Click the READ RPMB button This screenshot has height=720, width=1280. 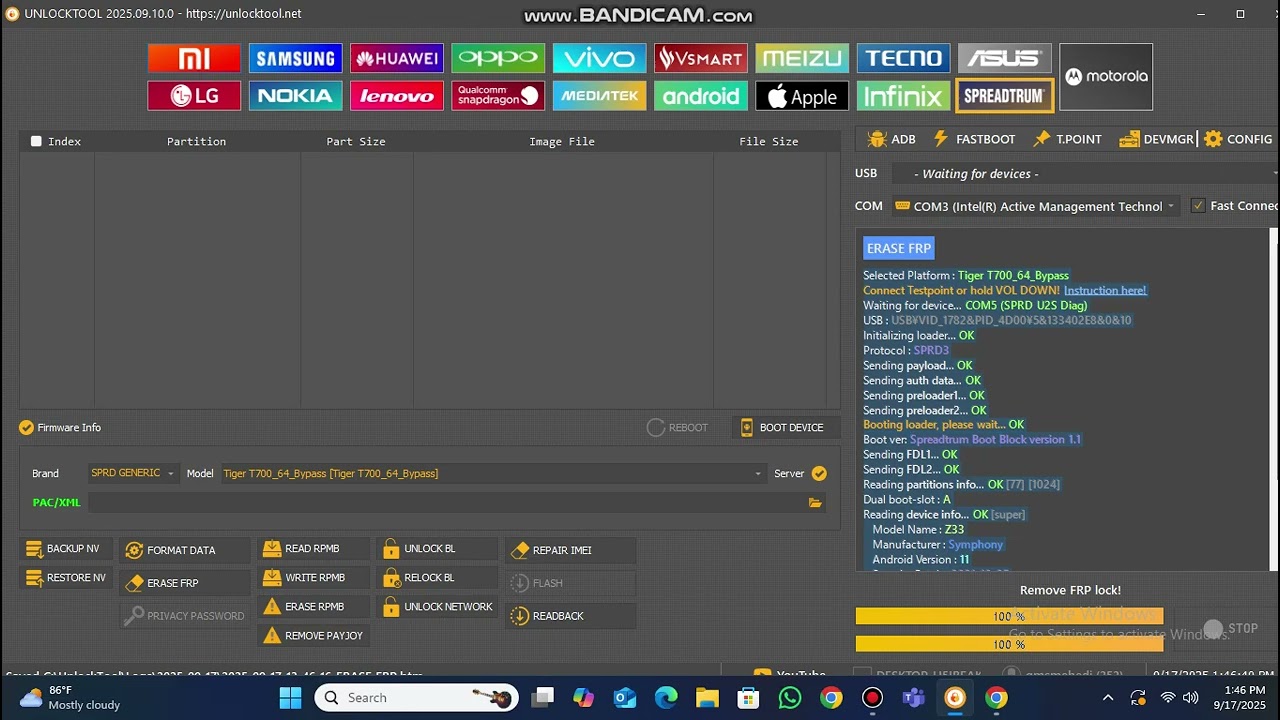click(x=313, y=549)
